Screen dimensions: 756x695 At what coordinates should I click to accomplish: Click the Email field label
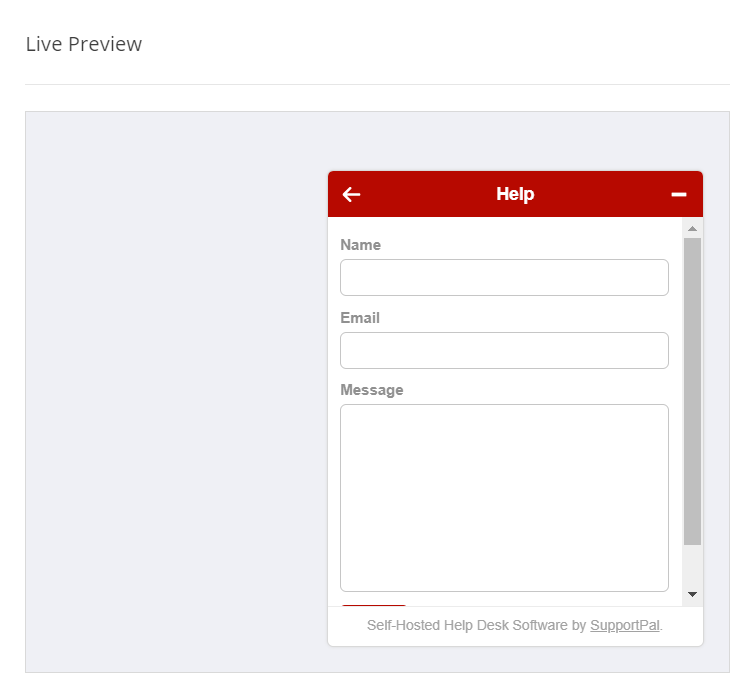360,318
